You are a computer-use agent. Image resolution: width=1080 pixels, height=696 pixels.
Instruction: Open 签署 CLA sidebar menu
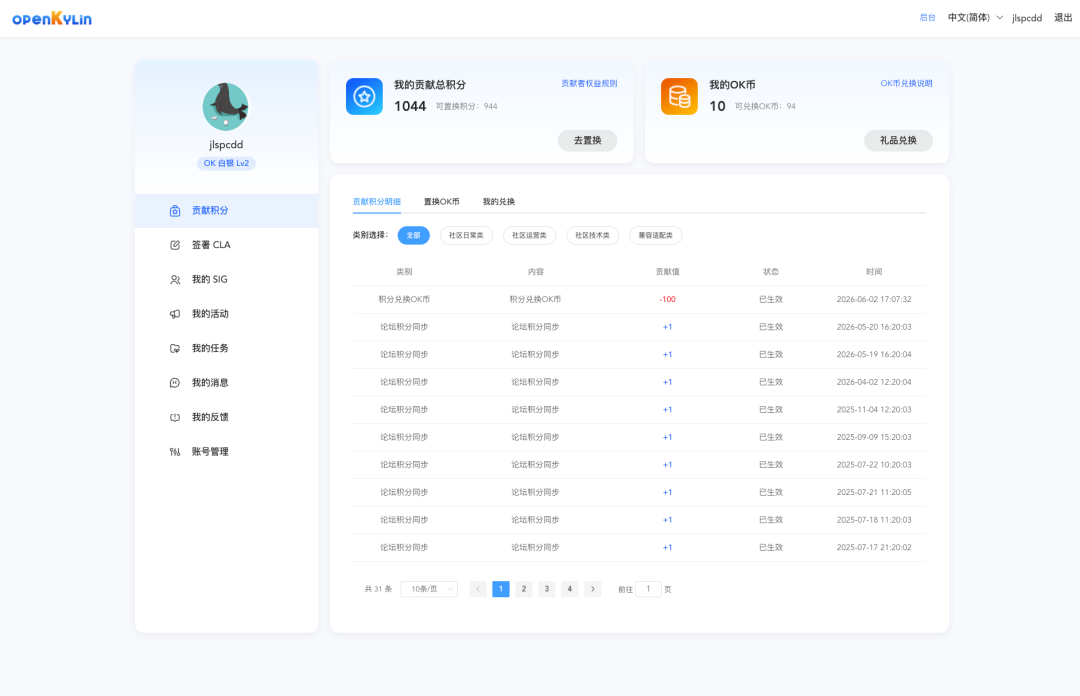point(227,245)
